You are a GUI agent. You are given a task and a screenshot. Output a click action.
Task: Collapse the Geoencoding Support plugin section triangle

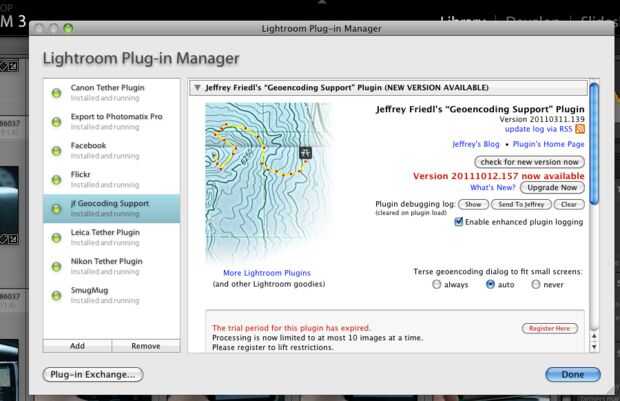(197, 88)
